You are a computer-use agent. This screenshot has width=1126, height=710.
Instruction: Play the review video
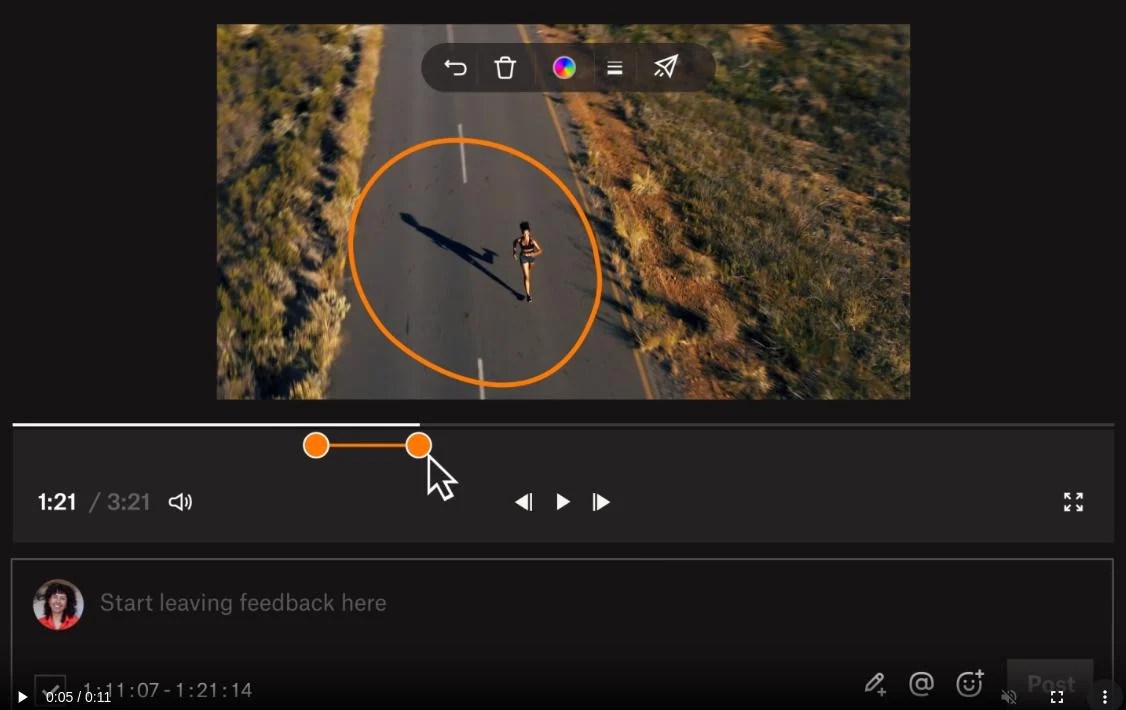563,502
